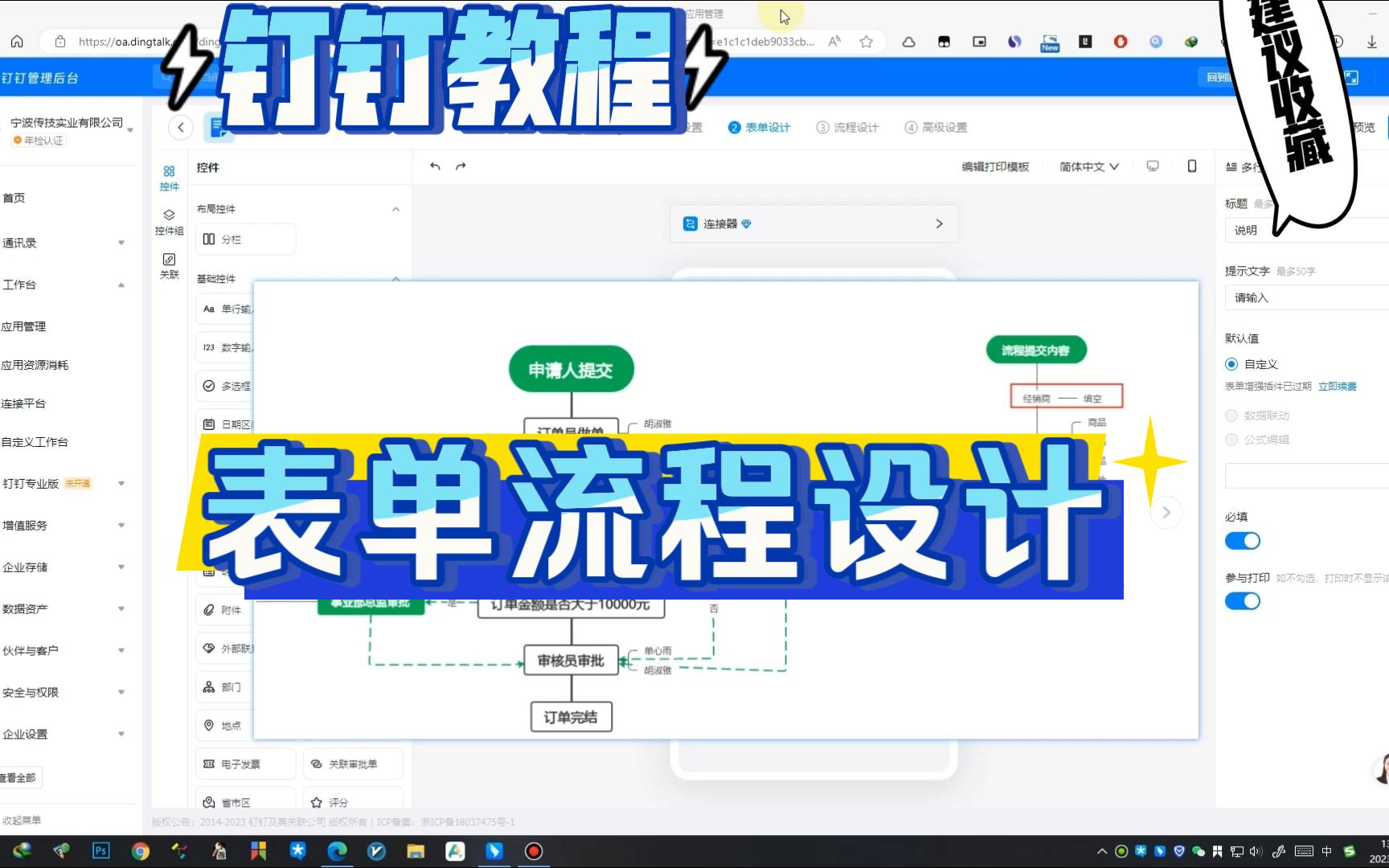Click the red record app in taskbar
The image size is (1389, 868).
click(x=534, y=851)
